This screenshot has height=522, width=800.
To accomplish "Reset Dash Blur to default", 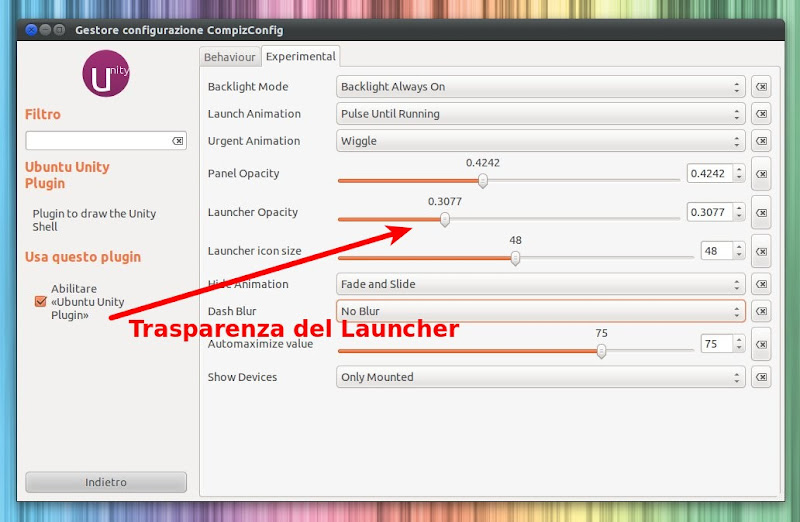I will [761, 311].
